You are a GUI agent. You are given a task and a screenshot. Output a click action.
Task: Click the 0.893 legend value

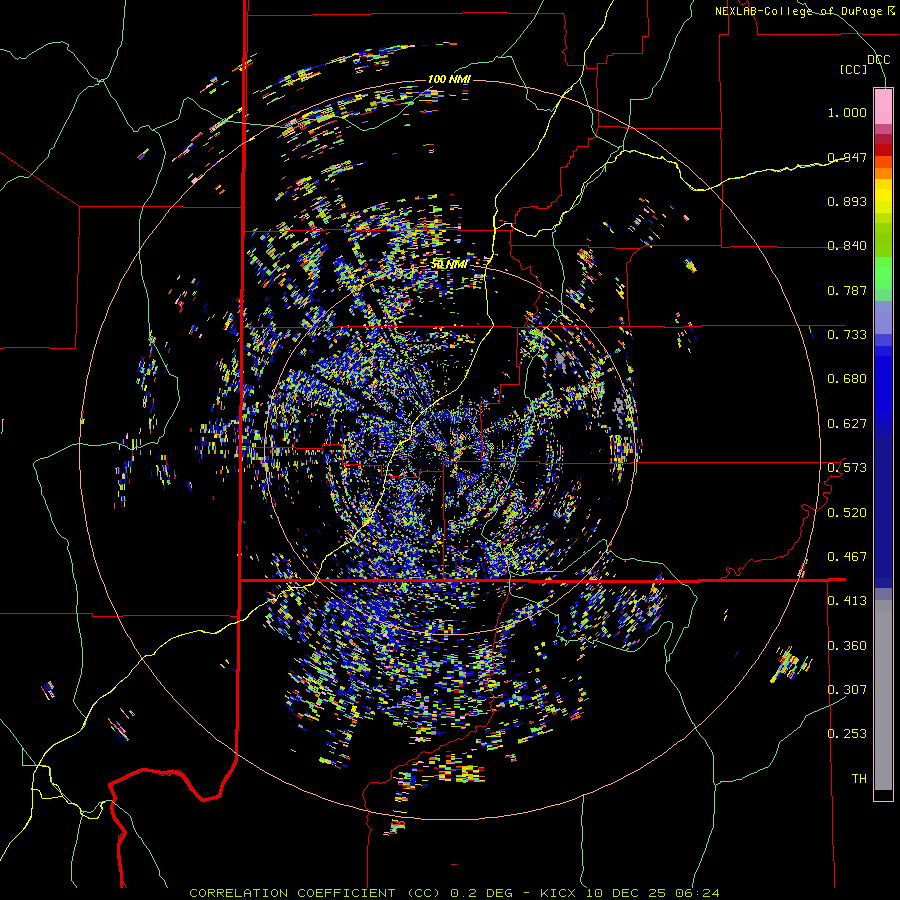(847, 201)
